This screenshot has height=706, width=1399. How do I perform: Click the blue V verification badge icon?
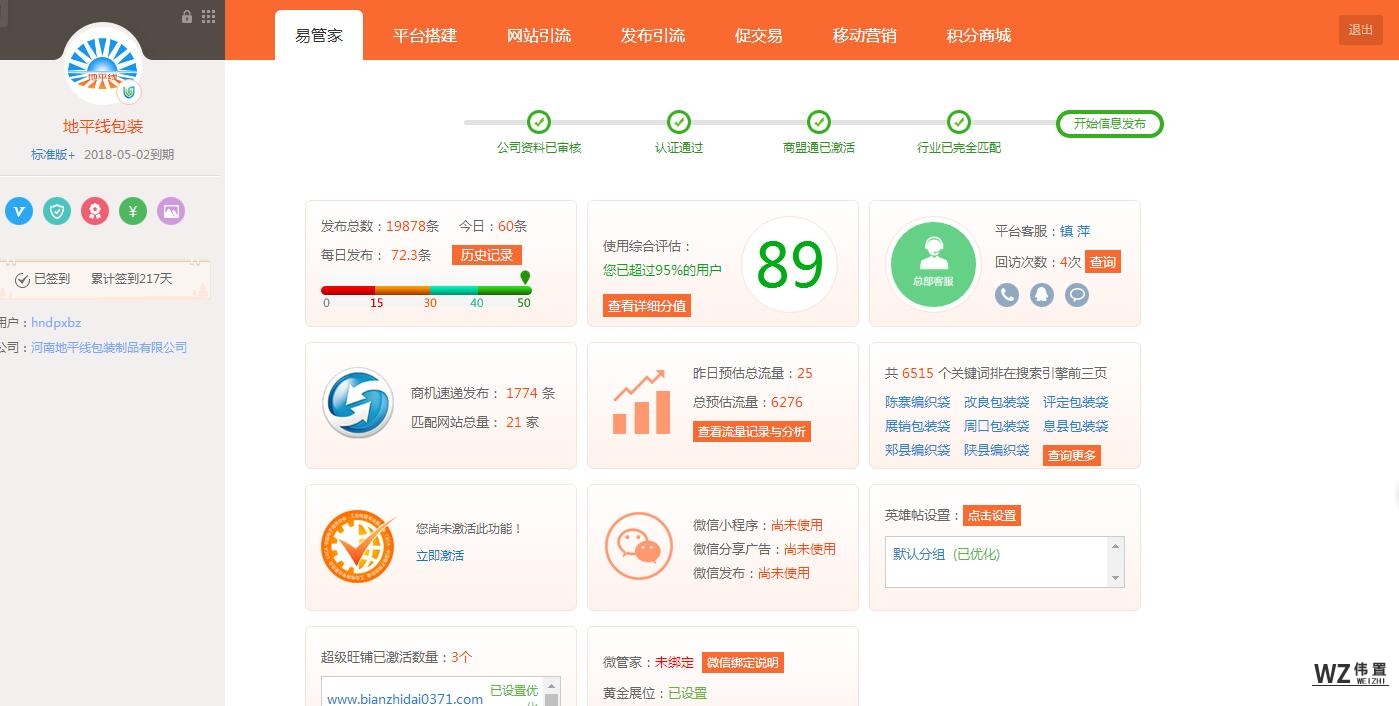click(x=19, y=211)
